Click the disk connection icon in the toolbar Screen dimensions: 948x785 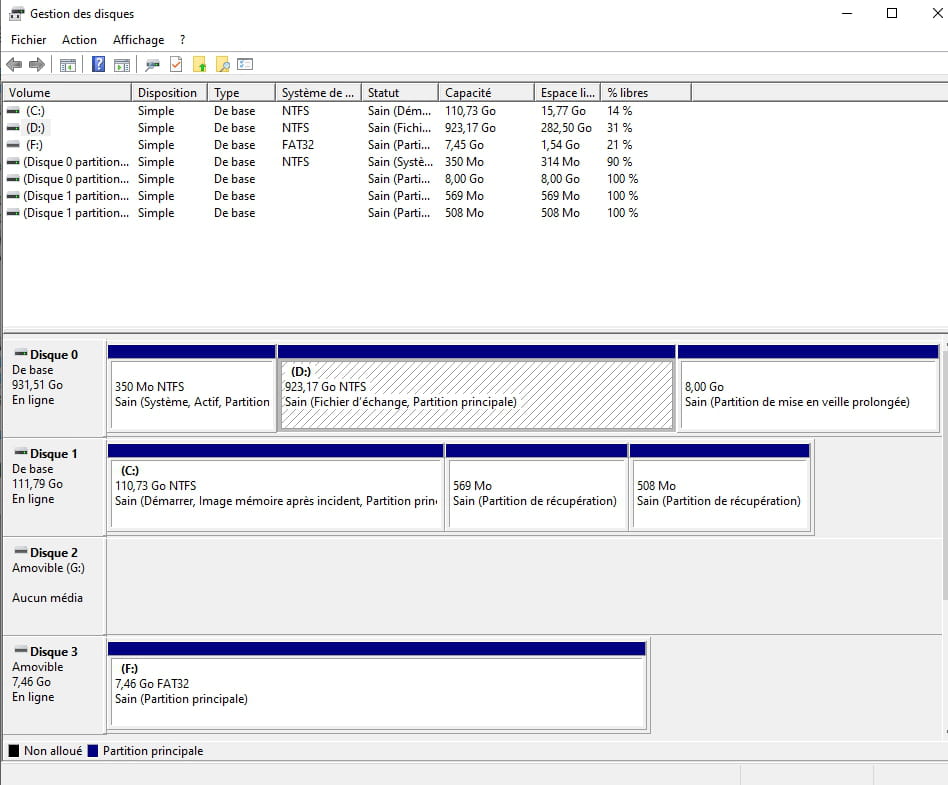[x=152, y=65]
